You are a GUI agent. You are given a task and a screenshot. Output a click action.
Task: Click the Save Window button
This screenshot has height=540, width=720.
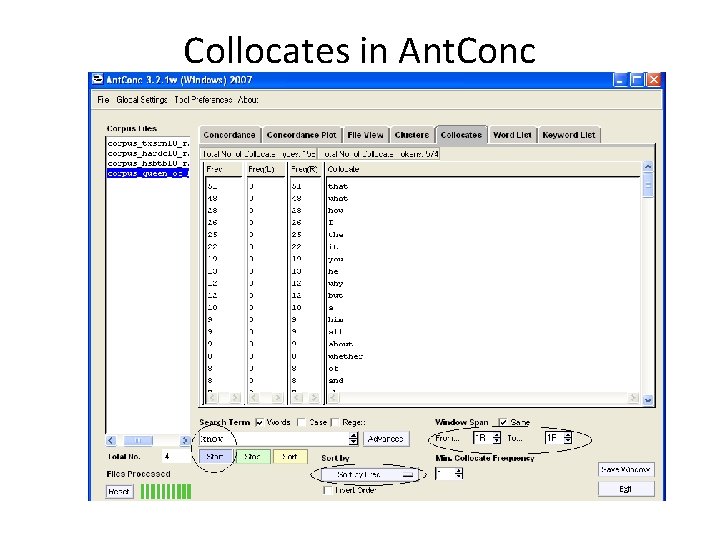click(x=626, y=470)
